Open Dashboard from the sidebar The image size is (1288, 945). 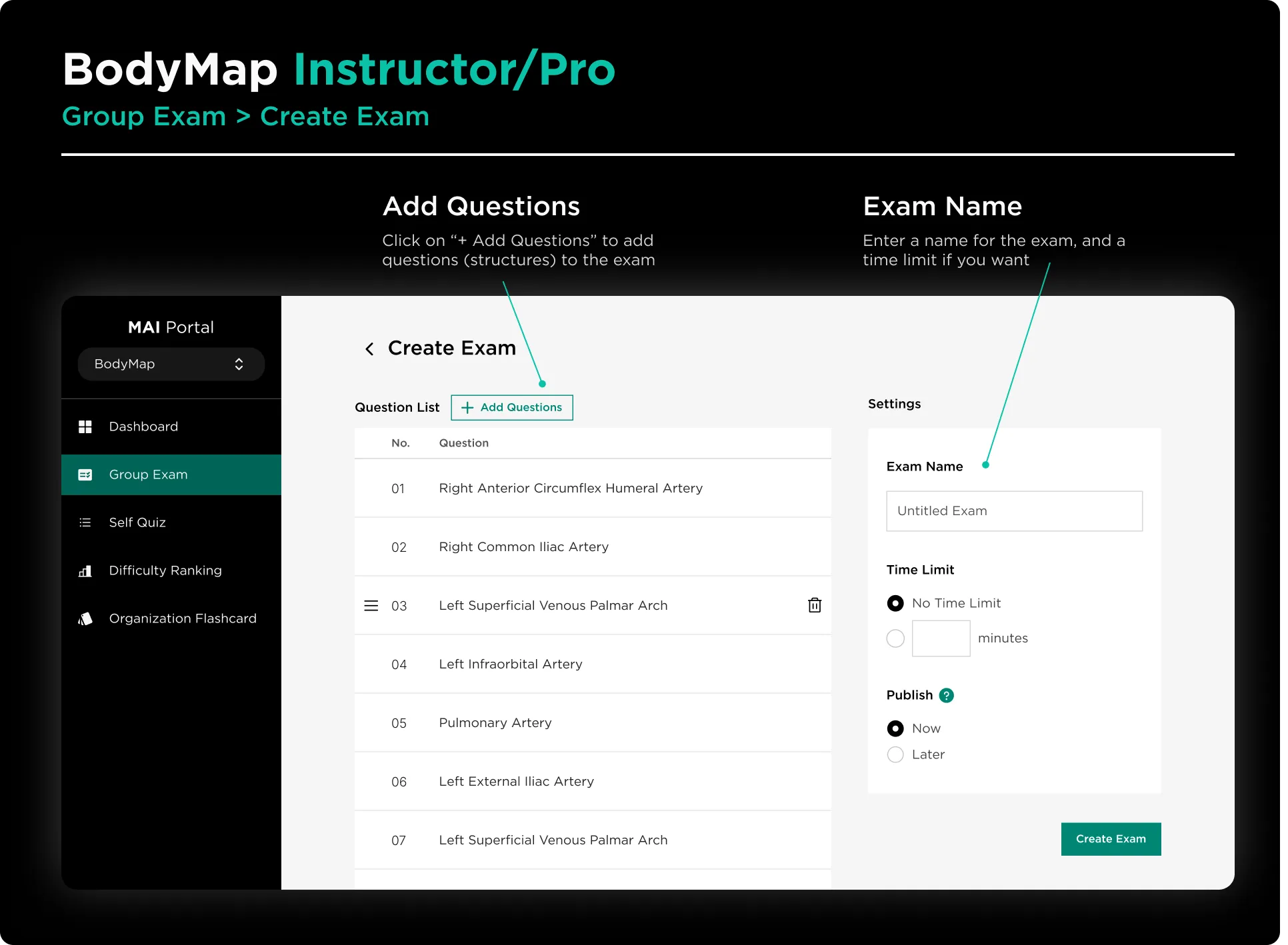[171, 427]
